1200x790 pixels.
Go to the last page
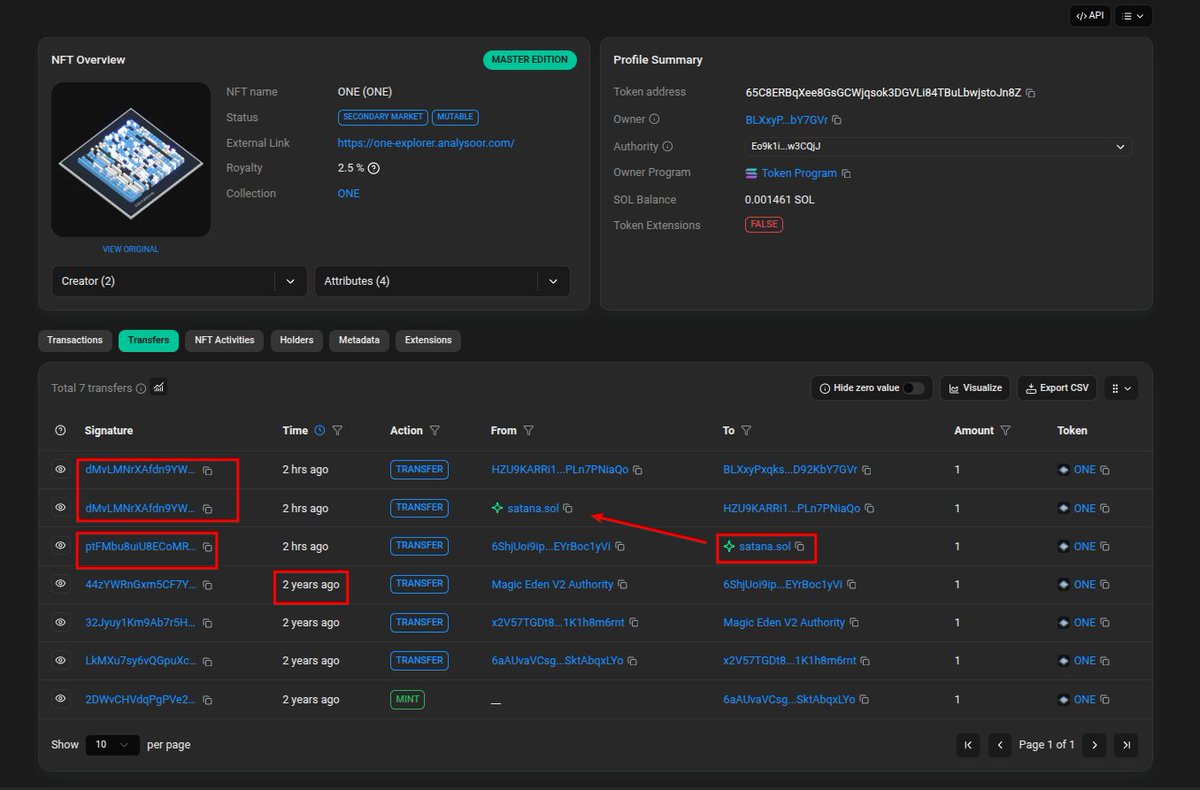pyautogui.click(x=1127, y=745)
